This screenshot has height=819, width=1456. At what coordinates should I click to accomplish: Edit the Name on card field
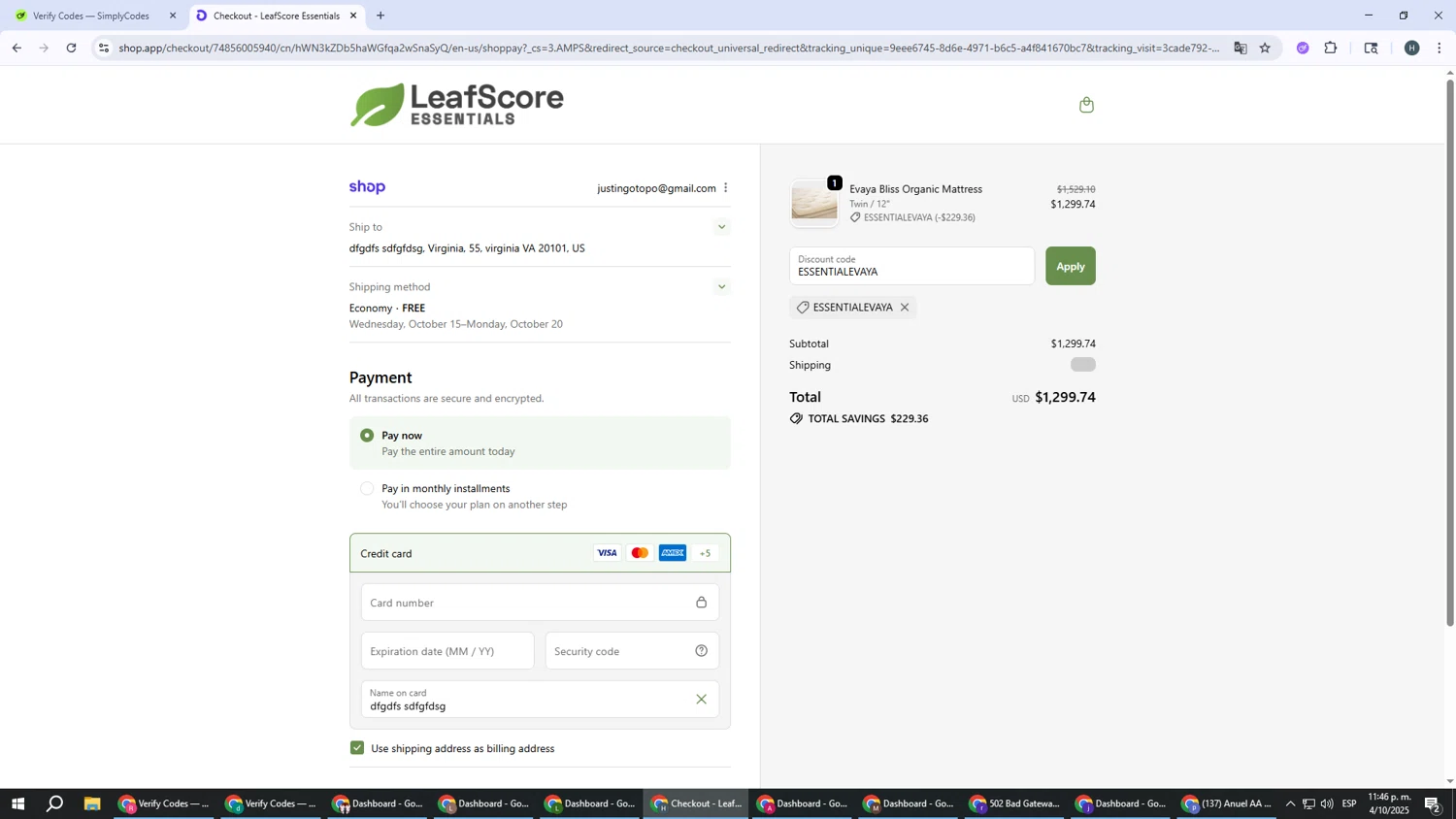[540, 700]
